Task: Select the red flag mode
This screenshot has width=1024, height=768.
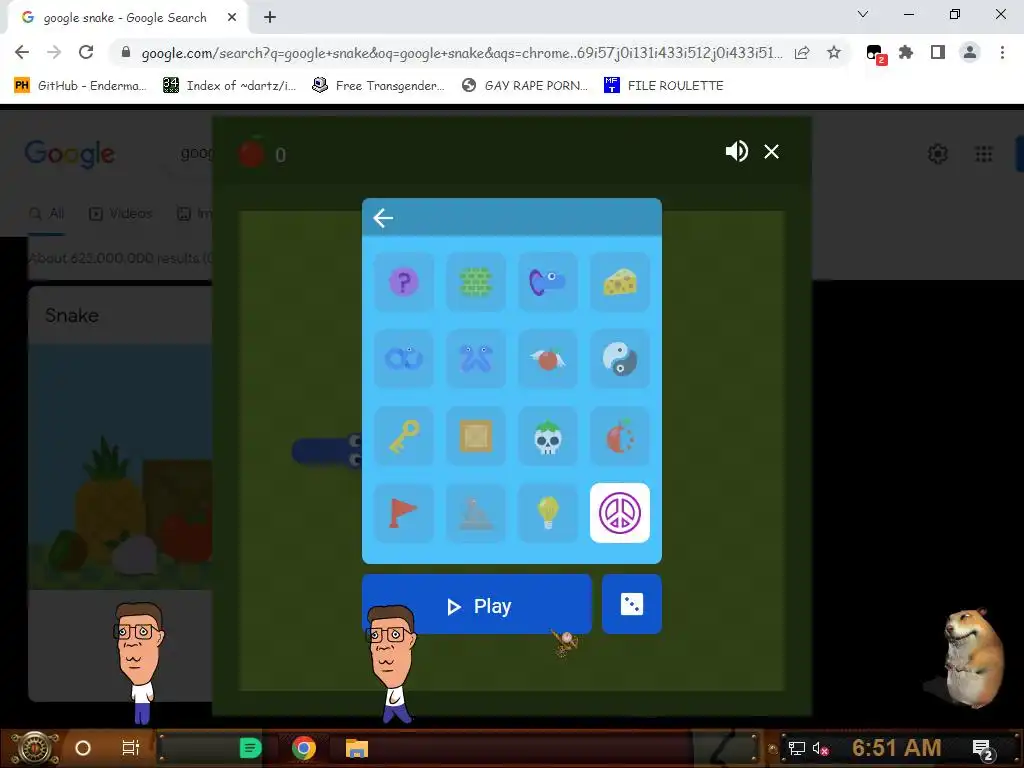Action: pos(404,513)
